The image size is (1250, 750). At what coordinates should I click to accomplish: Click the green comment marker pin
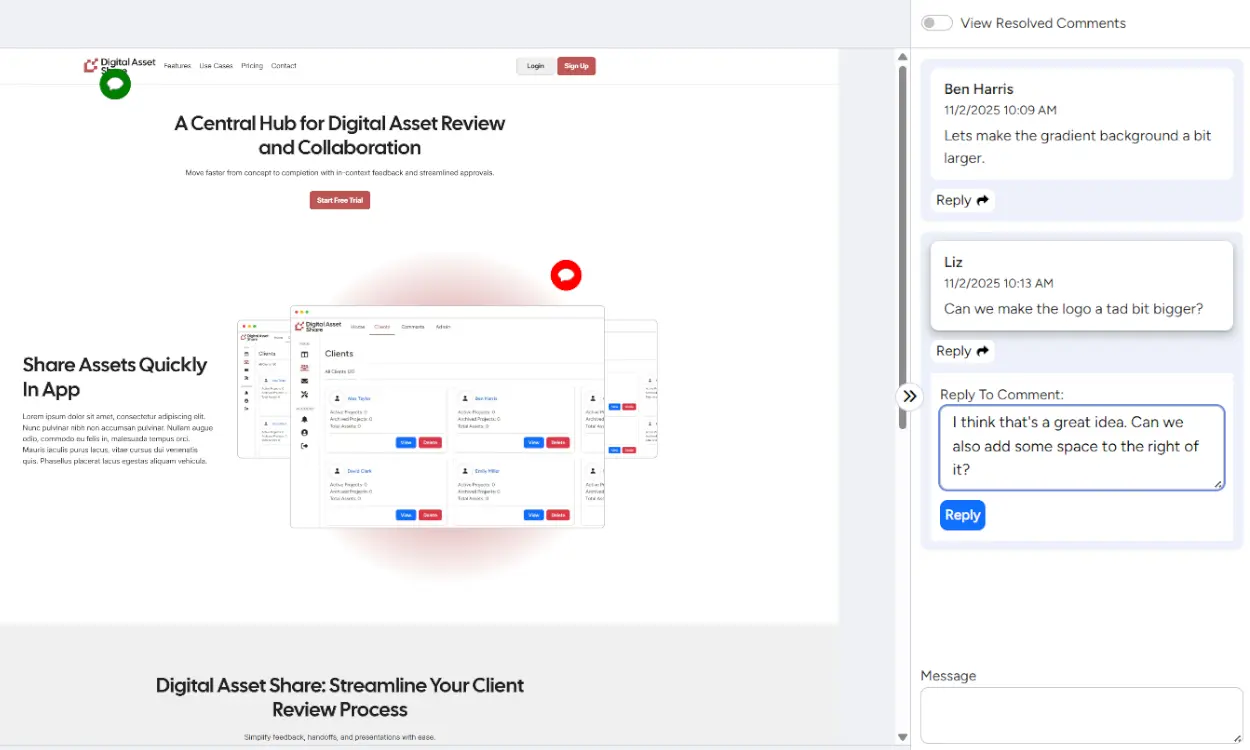[x=115, y=84]
